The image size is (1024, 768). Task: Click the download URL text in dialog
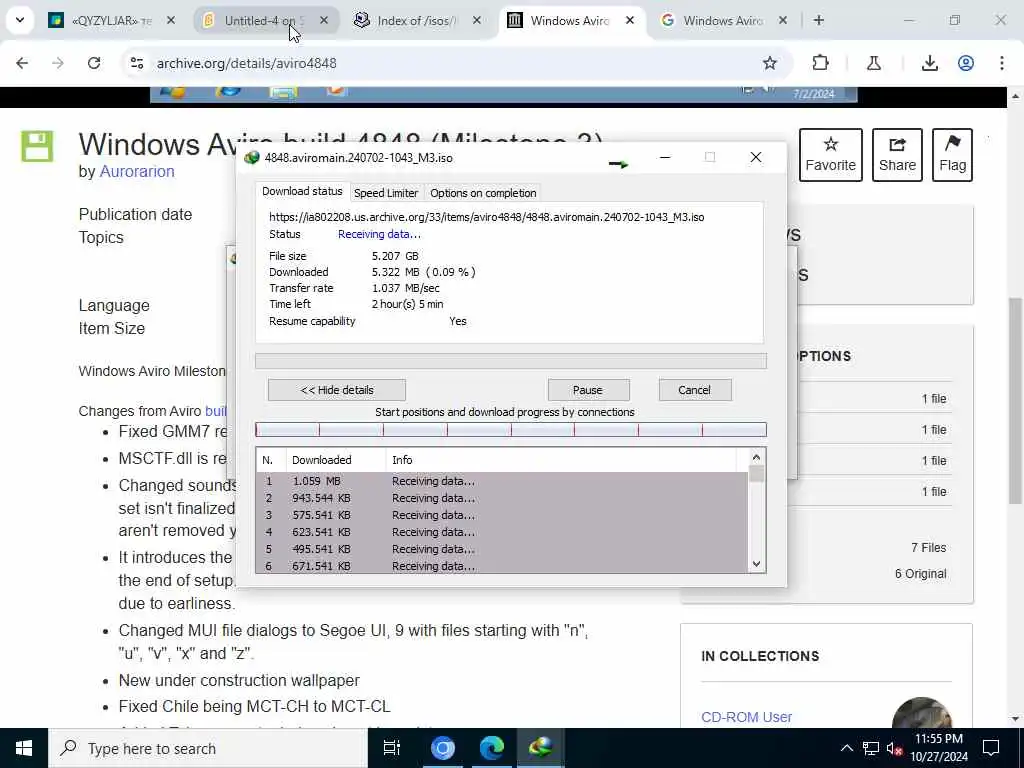487,217
